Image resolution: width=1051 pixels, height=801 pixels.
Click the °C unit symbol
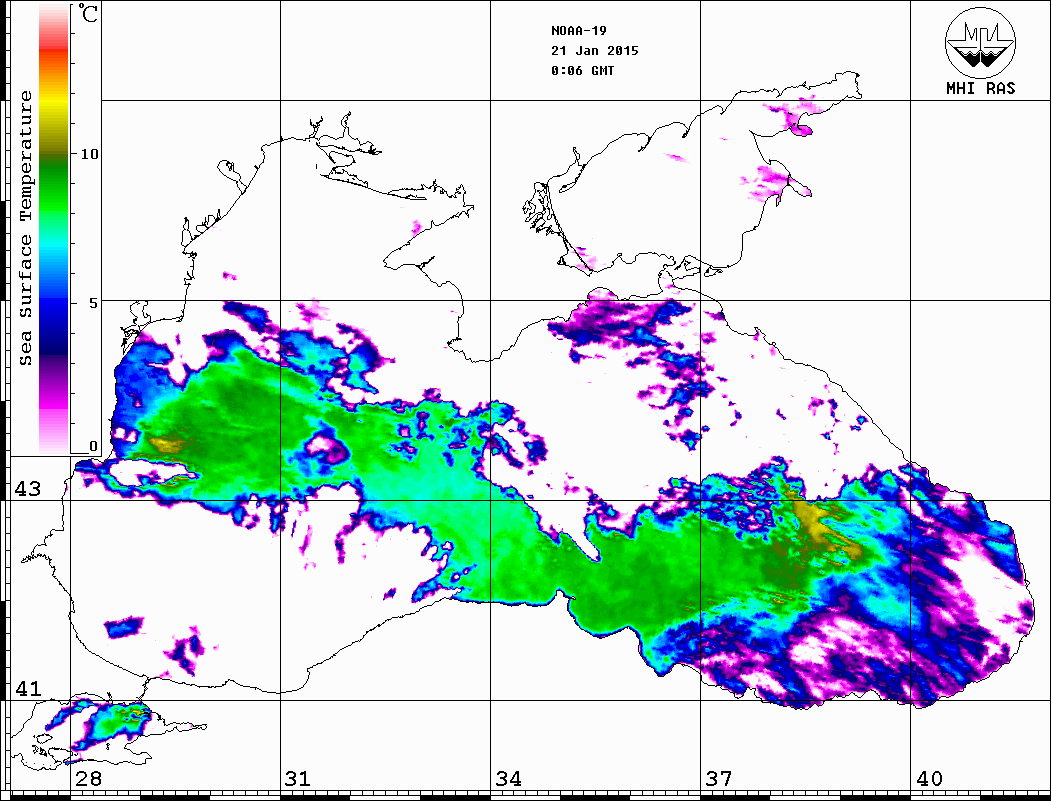click(89, 15)
